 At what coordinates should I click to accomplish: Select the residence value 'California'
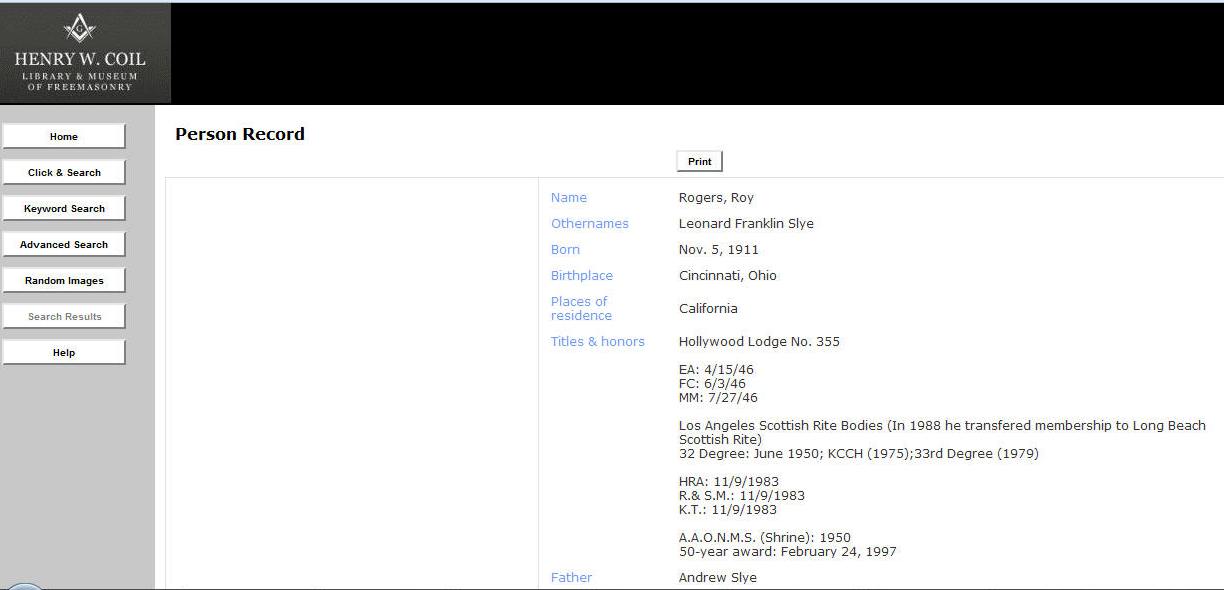(x=708, y=309)
